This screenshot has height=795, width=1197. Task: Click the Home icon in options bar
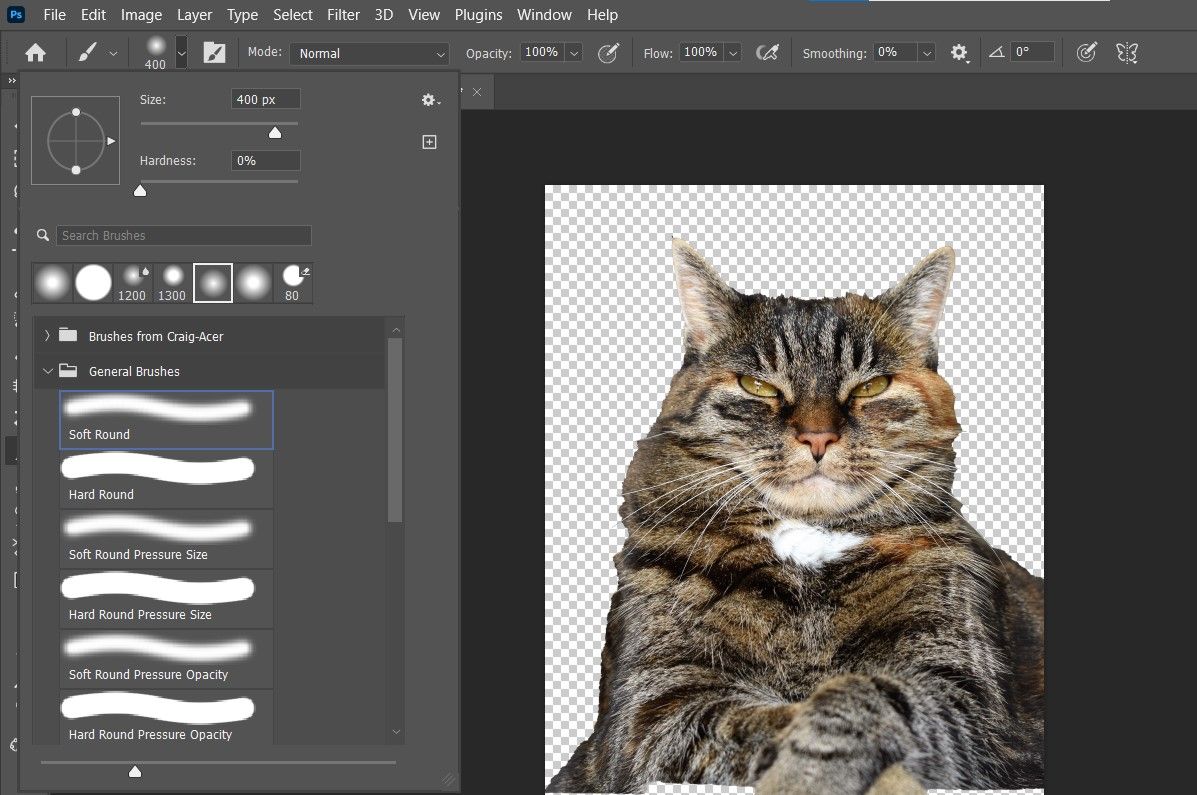[x=36, y=53]
